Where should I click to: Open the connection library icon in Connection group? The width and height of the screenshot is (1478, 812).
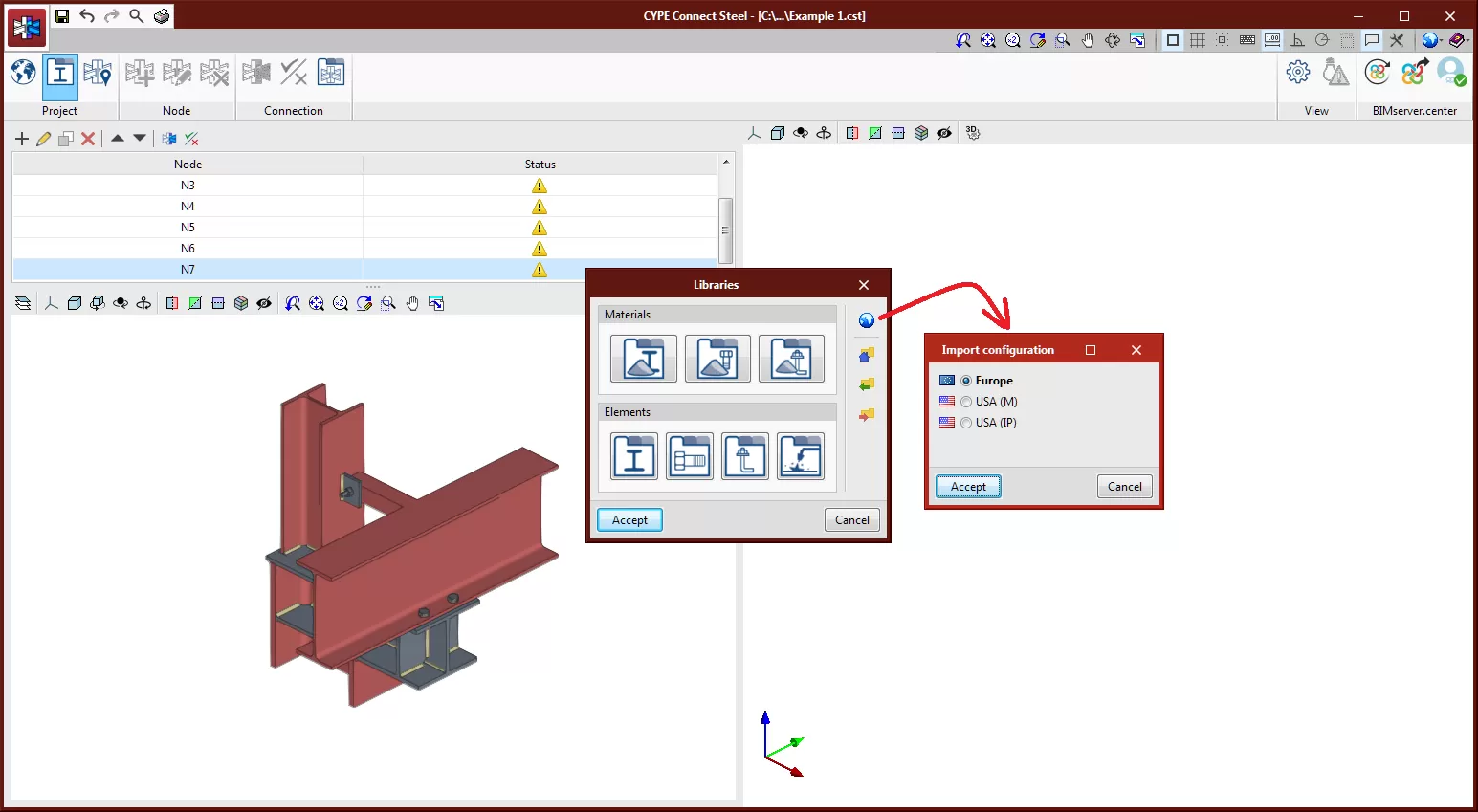(331, 73)
